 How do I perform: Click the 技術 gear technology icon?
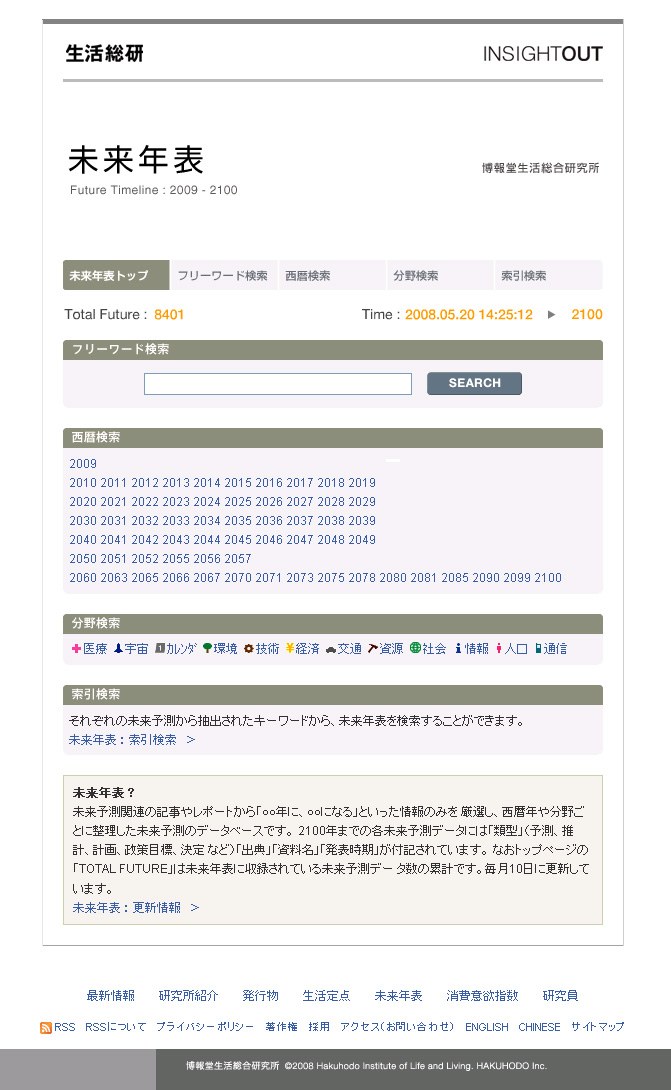[x=249, y=649]
